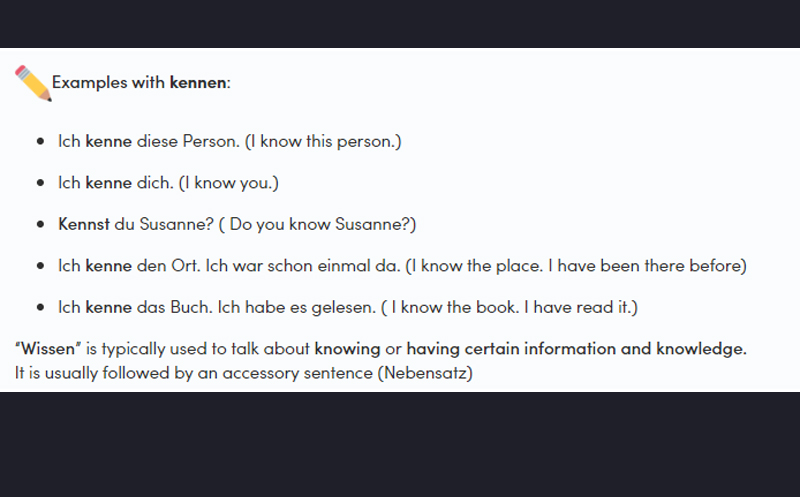Click the bullet before "Ich kenne den Ort"
Screen dimensions: 800x497
coord(41,266)
